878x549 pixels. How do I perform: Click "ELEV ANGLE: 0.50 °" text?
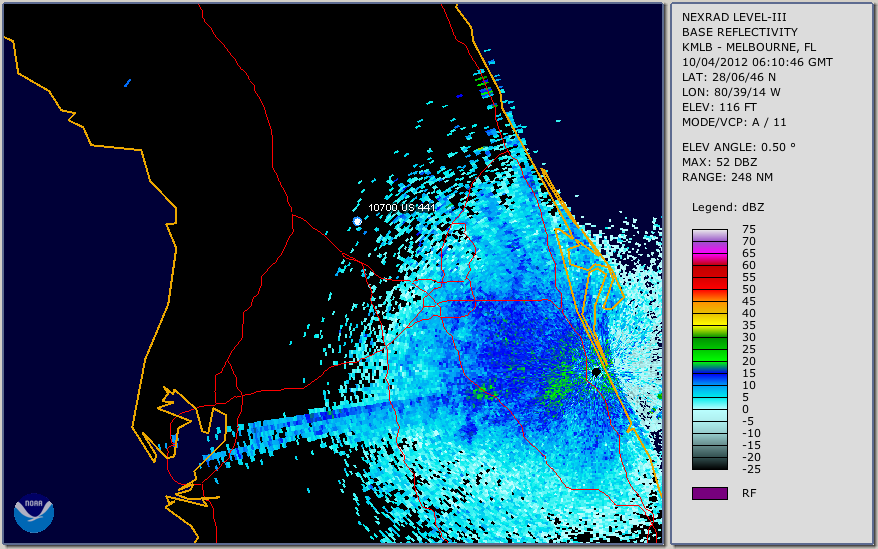tap(739, 147)
